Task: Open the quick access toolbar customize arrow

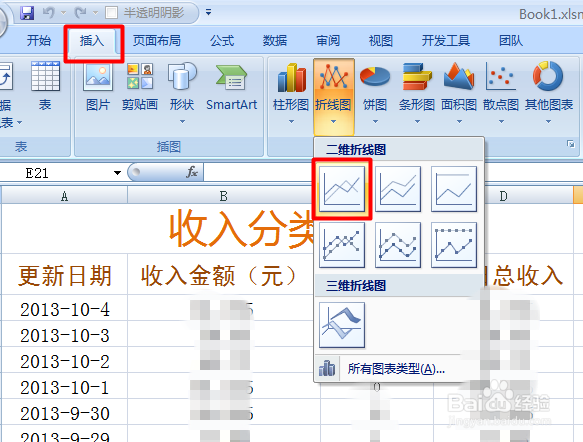Action: [209, 13]
